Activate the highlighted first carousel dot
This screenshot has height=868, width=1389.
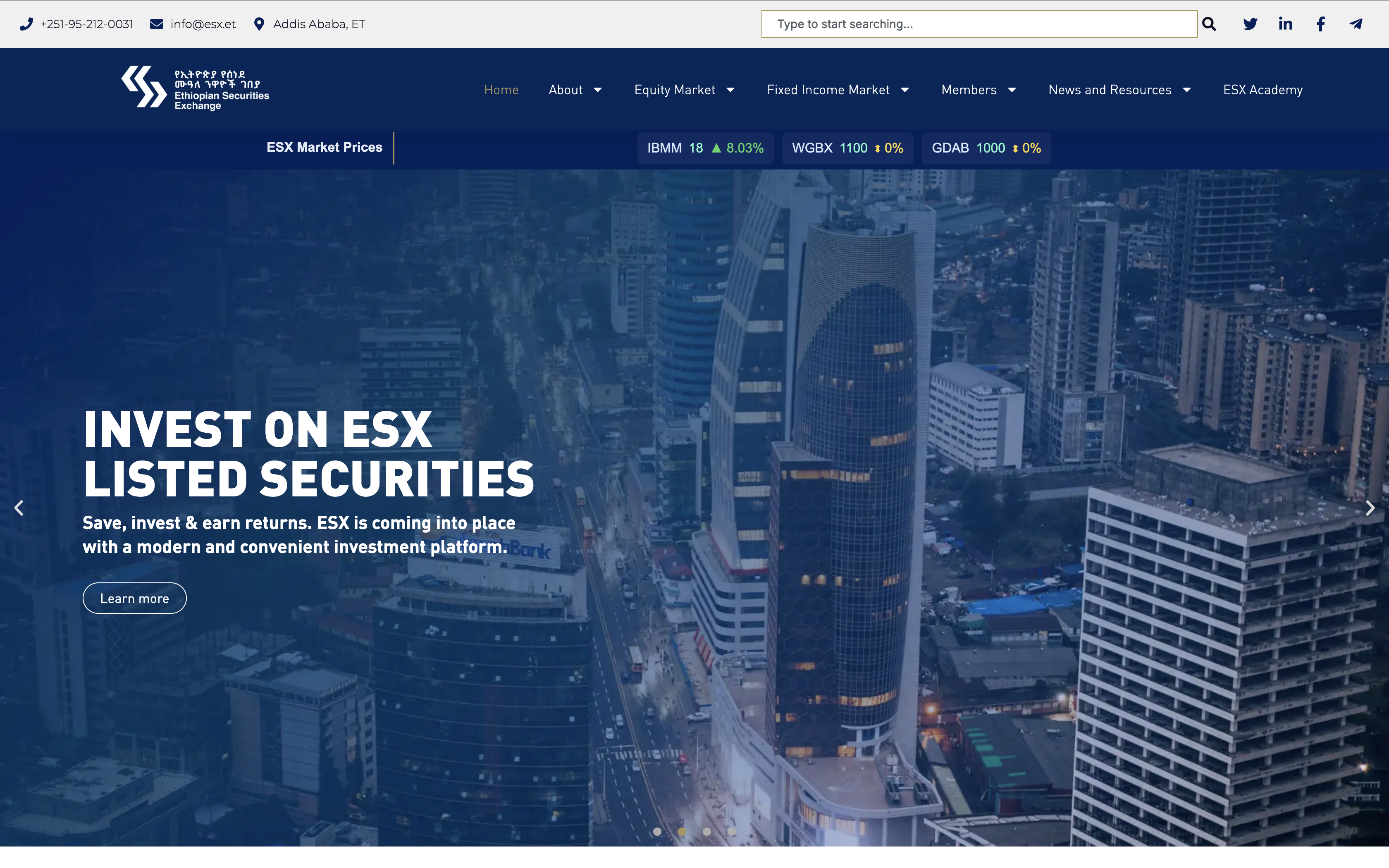point(658,831)
